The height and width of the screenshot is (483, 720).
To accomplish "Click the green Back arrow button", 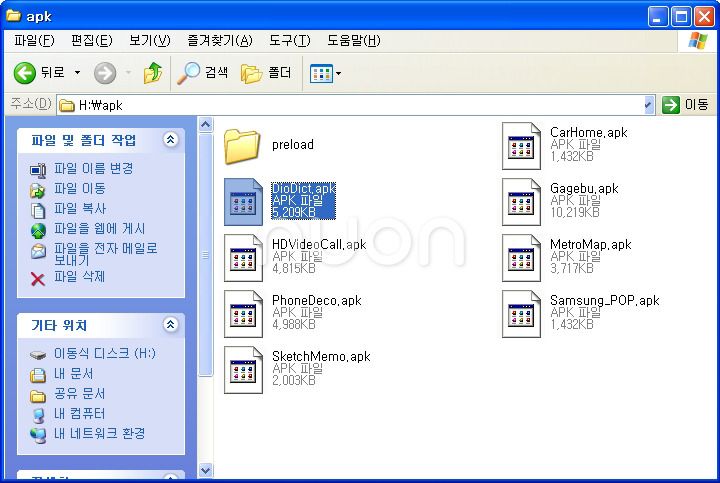I will tap(25, 73).
